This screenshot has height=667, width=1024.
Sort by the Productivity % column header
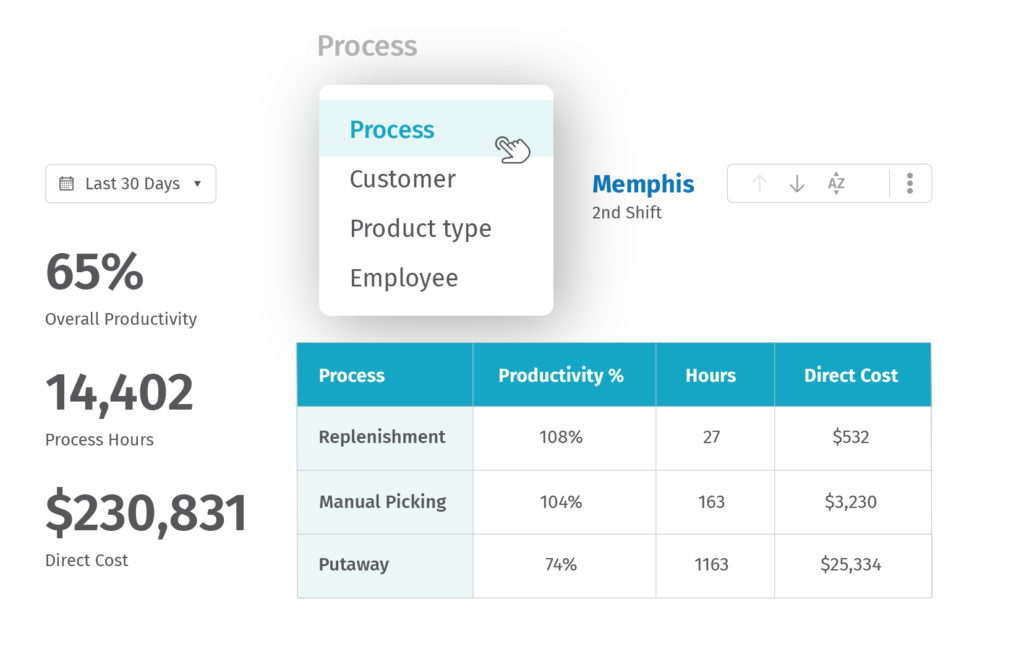coord(563,374)
